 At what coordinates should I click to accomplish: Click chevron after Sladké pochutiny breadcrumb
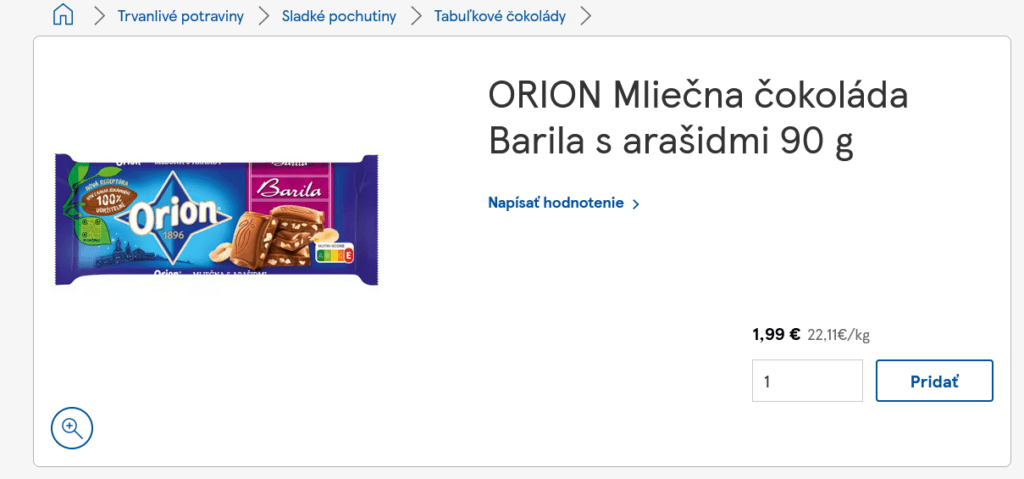[x=416, y=16]
